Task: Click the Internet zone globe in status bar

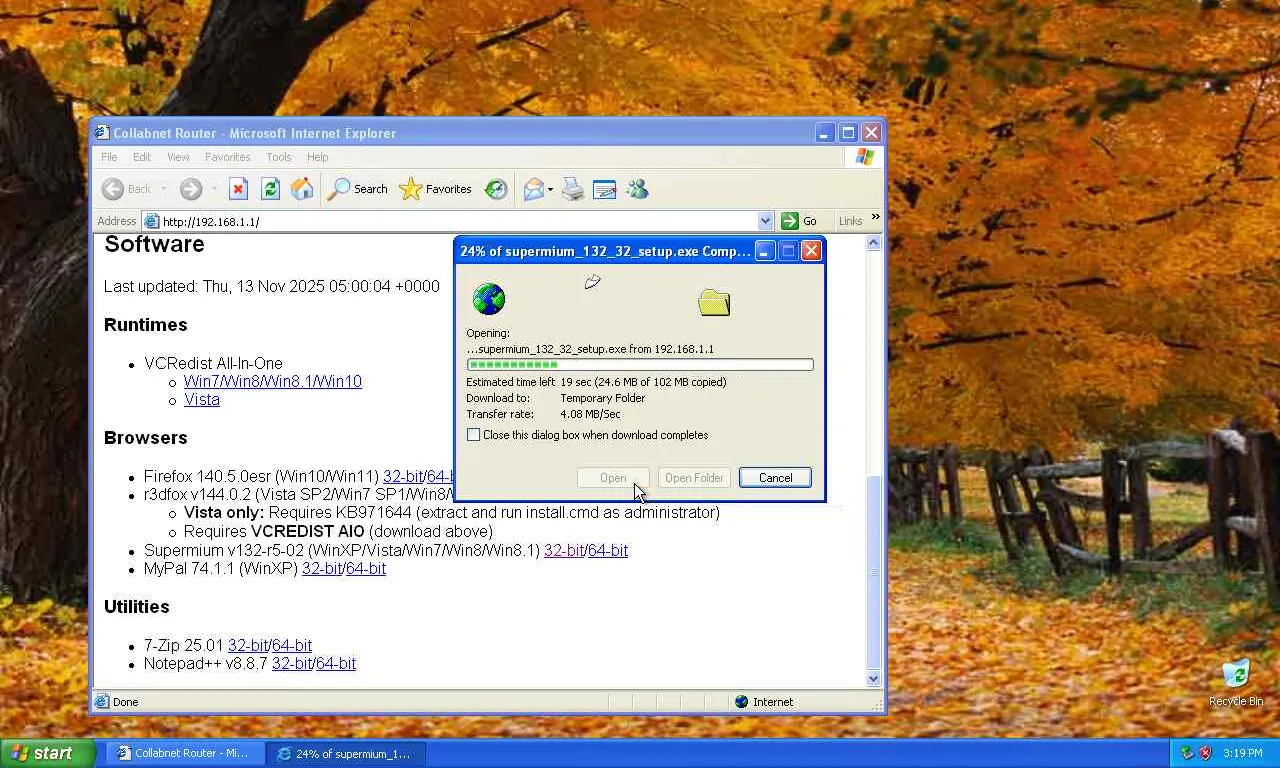Action: pyautogui.click(x=741, y=701)
